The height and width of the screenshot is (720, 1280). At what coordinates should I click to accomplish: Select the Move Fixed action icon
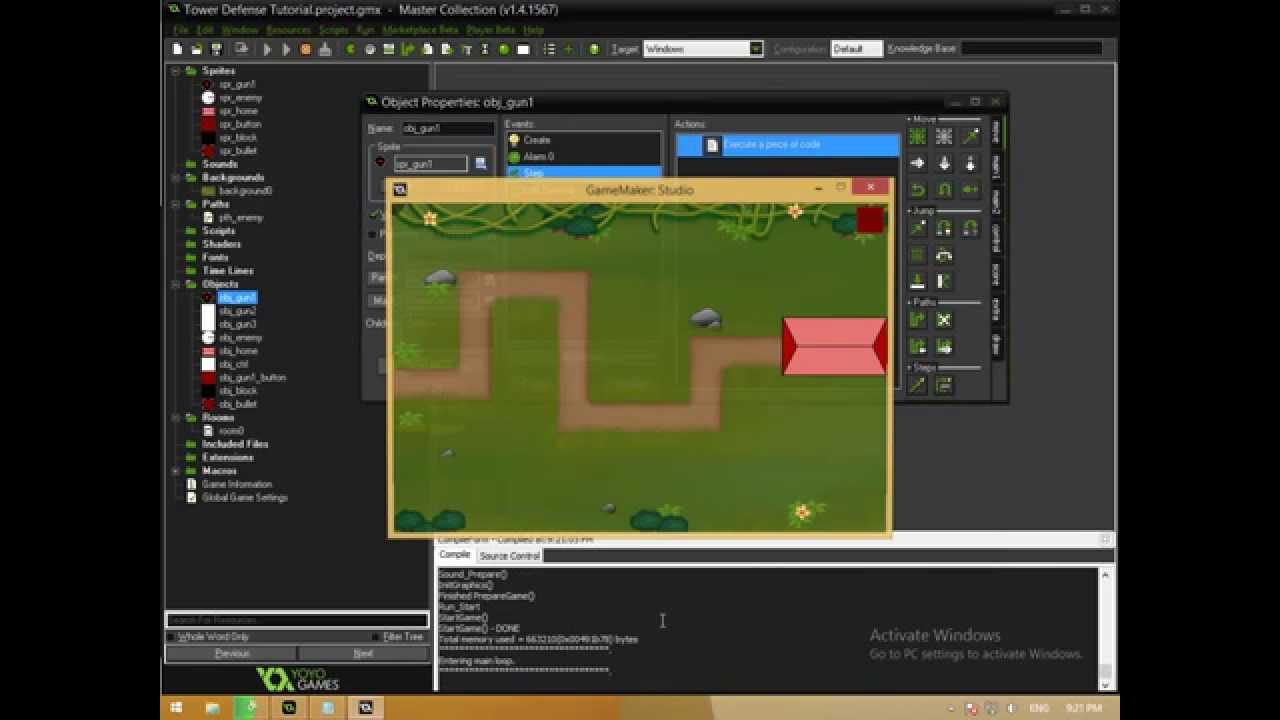917,137
